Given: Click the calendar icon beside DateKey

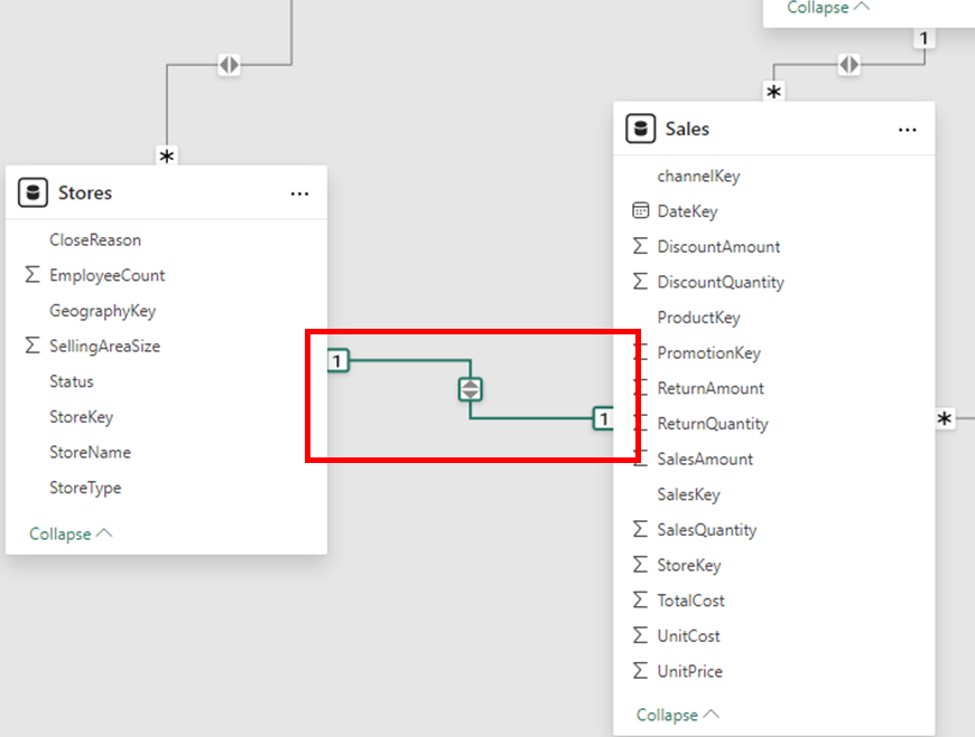Looking at the screenshot, I should (x=640, y=211).
